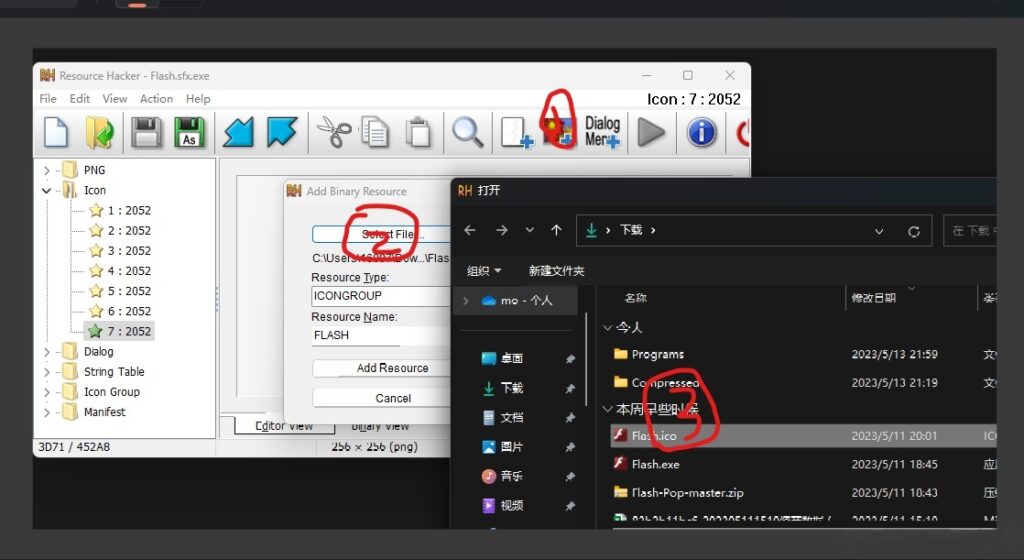This screenshot has width=1024, height=560.
Task: Click the blue import arrow icon pointing down-left
Action: click(238, 132)
